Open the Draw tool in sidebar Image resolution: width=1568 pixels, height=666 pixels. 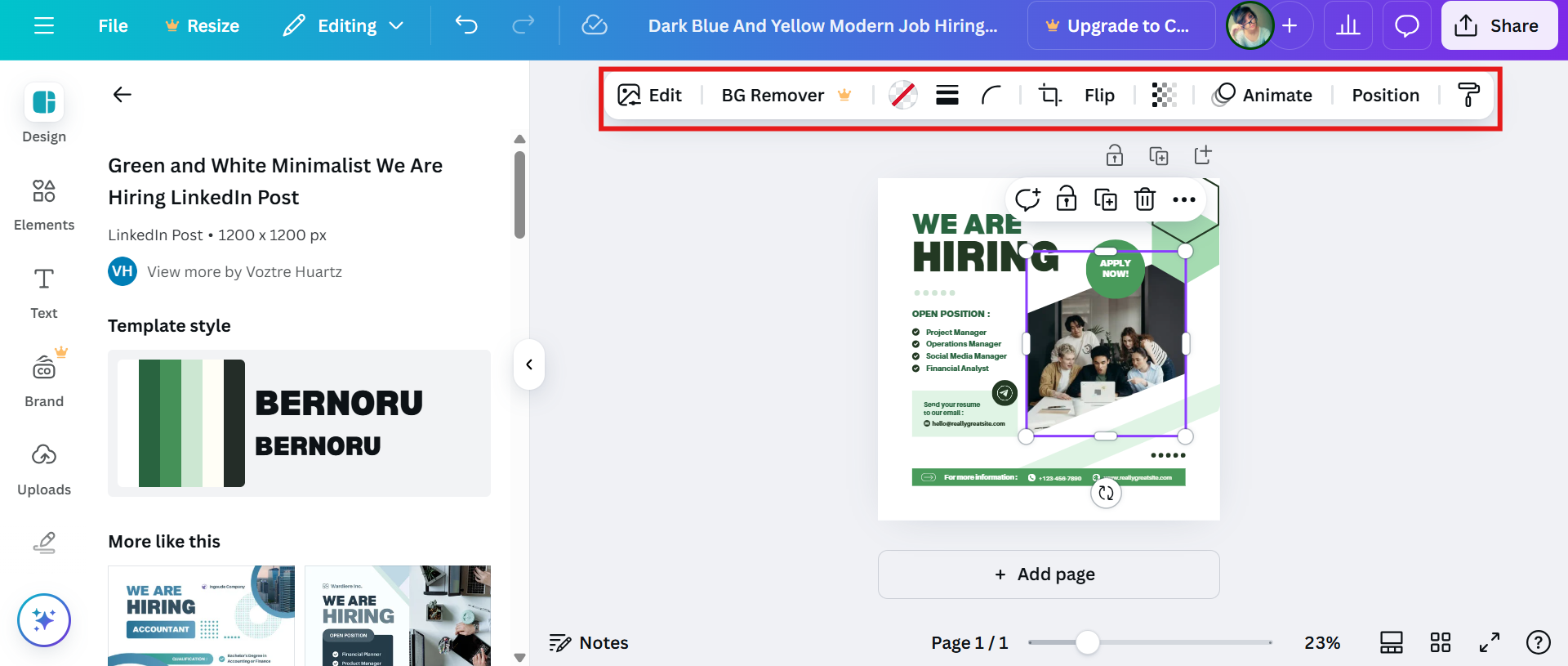point(44,543)
